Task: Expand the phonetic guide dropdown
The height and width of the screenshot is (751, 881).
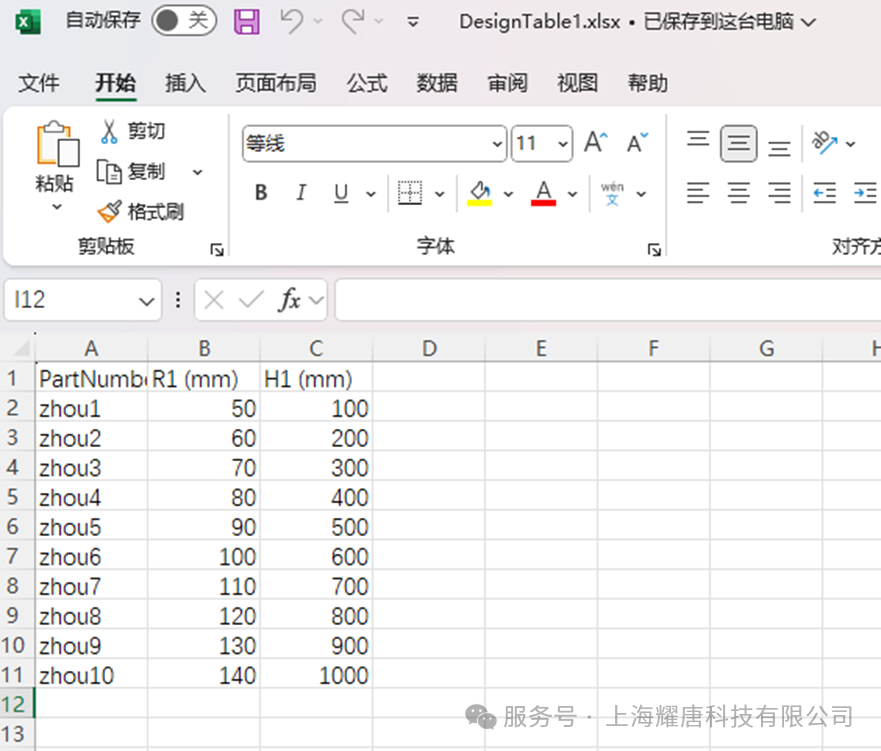Action: pyautogui.click(x=641, y=194)
